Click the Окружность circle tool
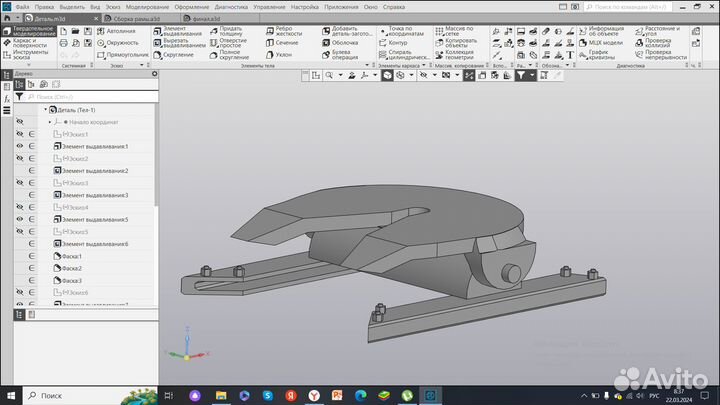 coord(120,43)
